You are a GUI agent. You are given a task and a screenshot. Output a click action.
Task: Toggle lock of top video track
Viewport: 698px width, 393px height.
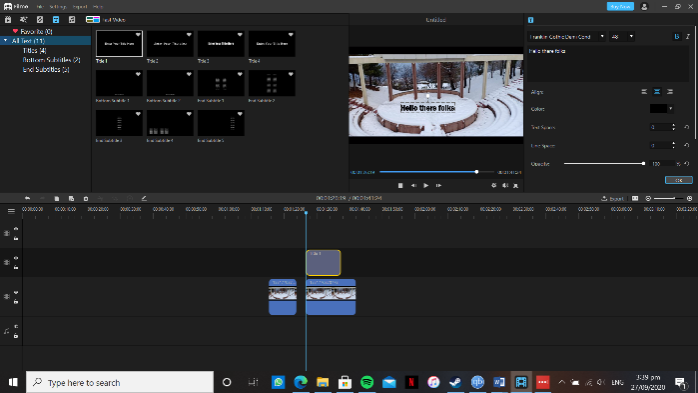[x=16, y=238]
